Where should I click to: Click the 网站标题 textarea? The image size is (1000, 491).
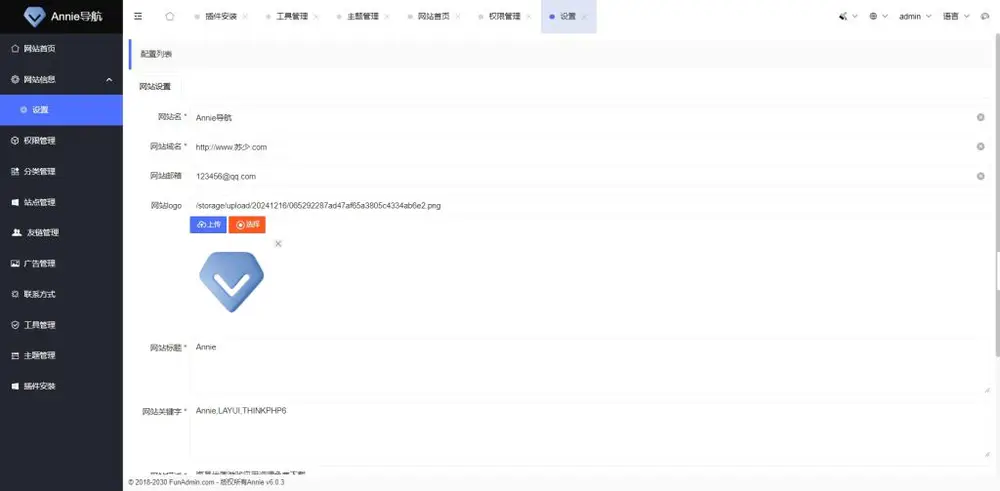(590, 365)
